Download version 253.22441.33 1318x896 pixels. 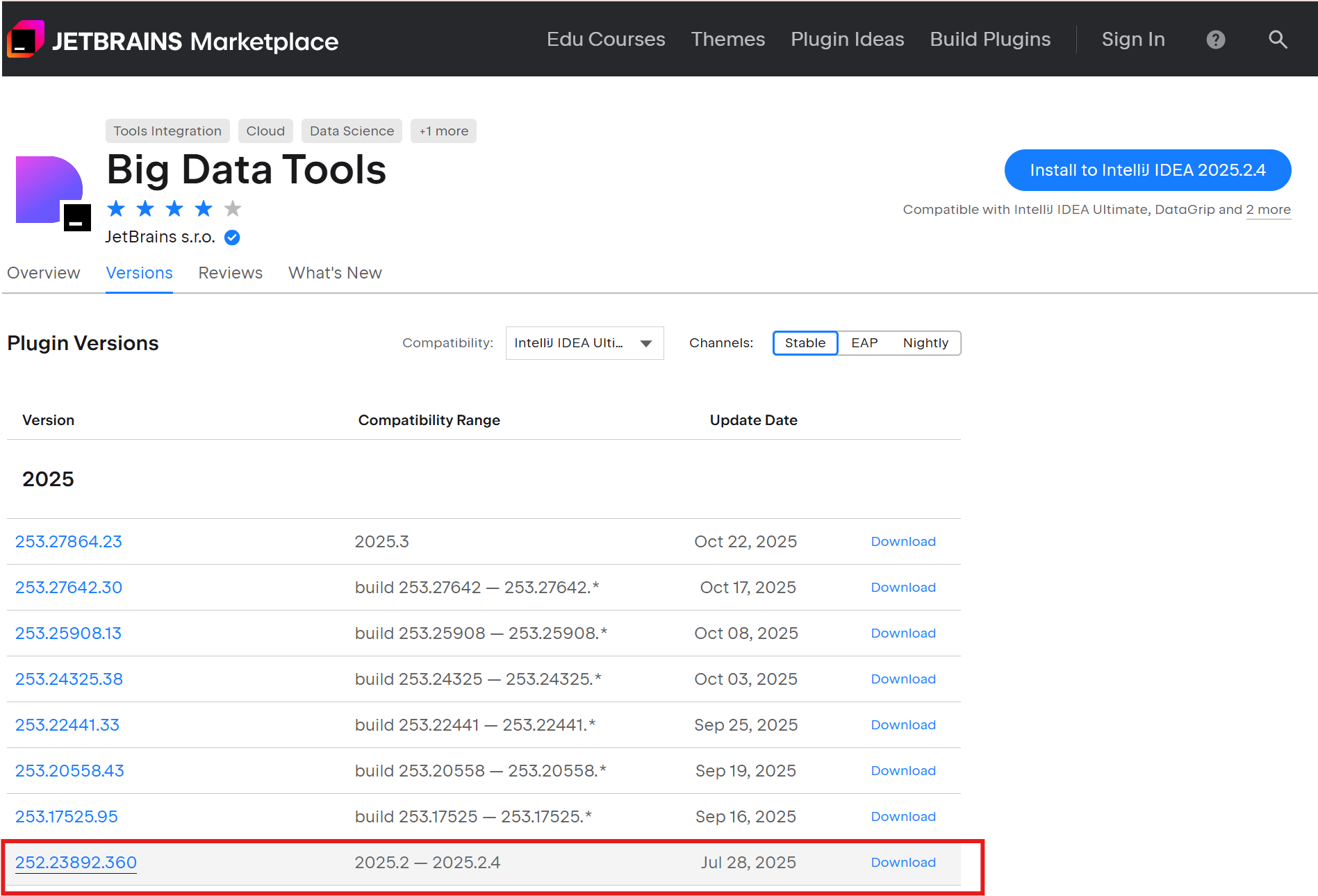point(903,725)
